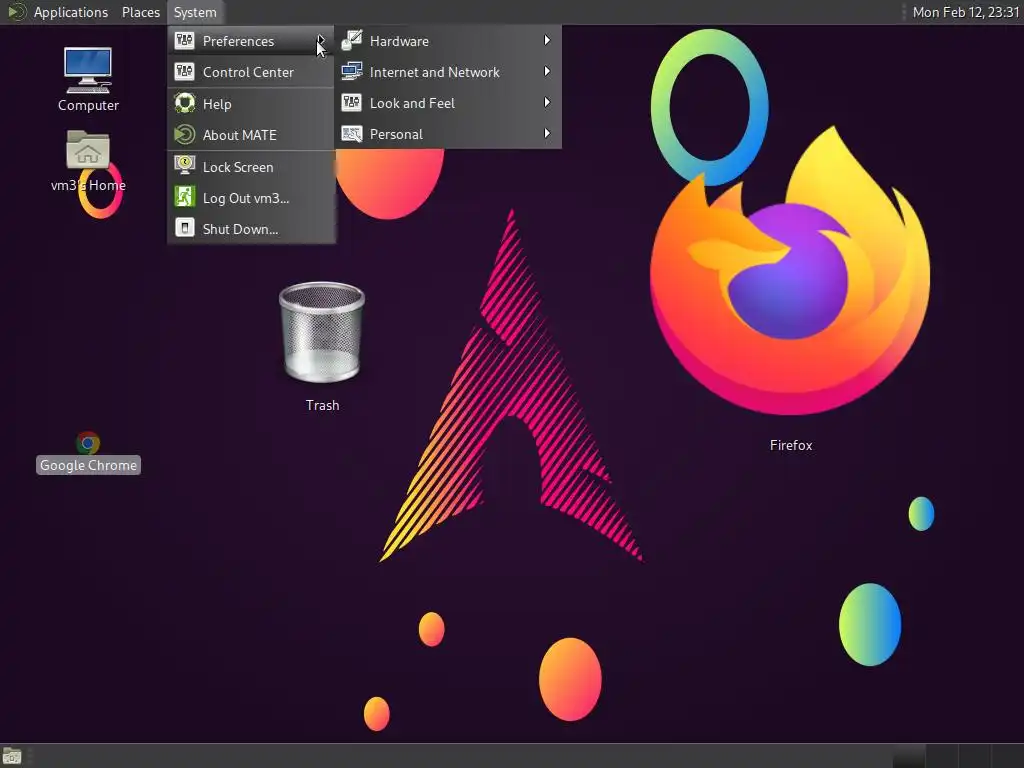Click the Preferences menu icon

pyautogui.click(x=184, y=40)
